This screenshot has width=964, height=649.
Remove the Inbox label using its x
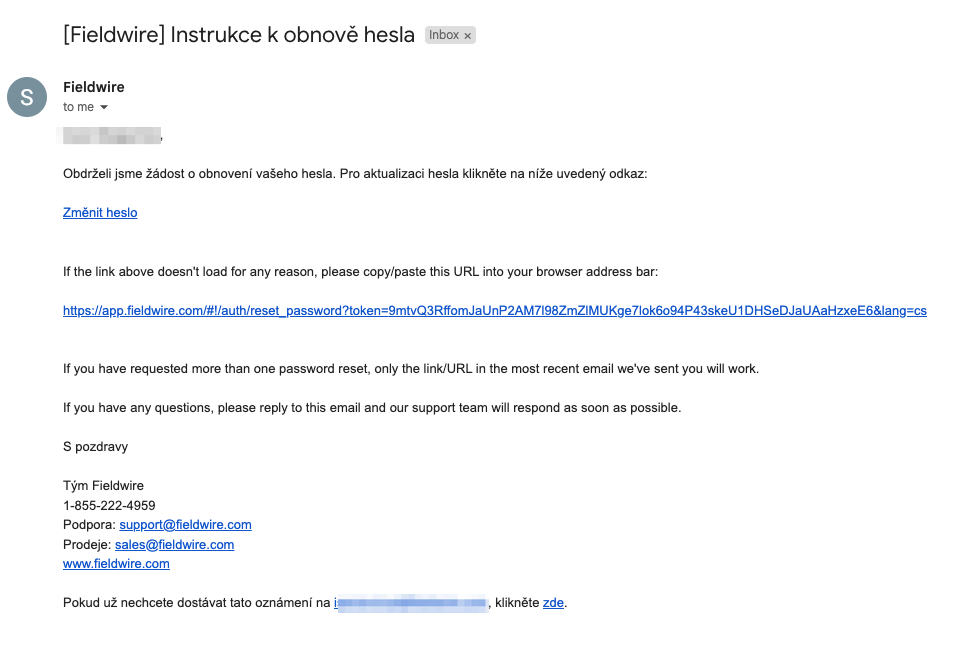pyautogui.click(x=468, y=36)
